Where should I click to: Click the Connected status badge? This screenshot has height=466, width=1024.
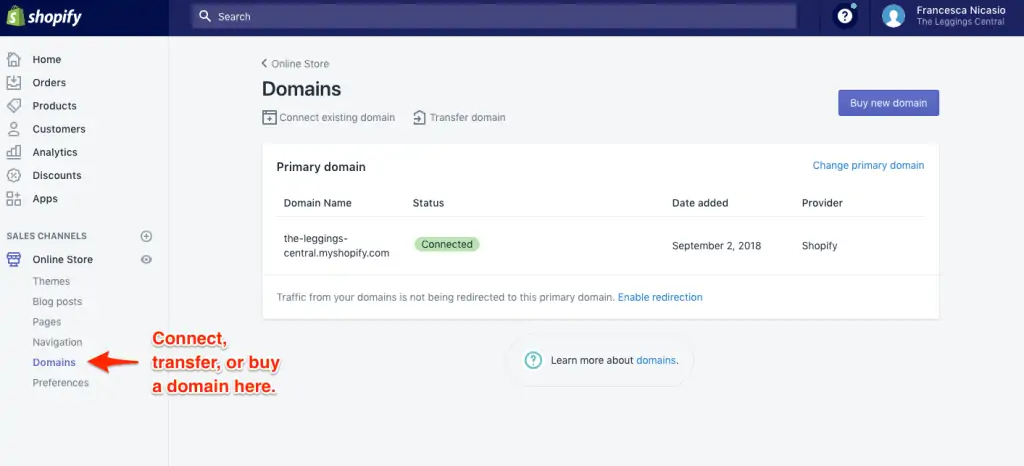(447, 244)
